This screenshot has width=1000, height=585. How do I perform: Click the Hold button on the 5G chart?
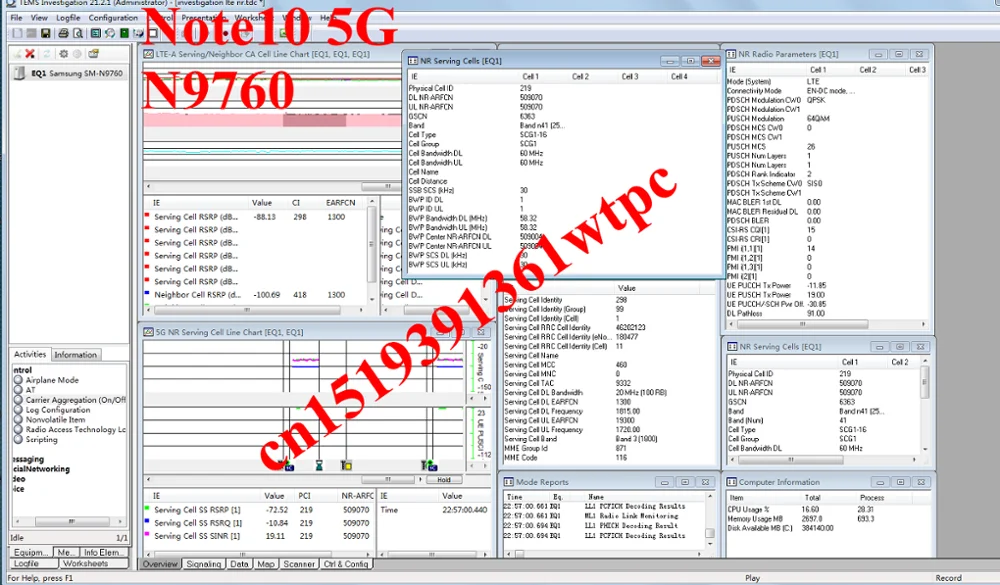coord(444,480)
